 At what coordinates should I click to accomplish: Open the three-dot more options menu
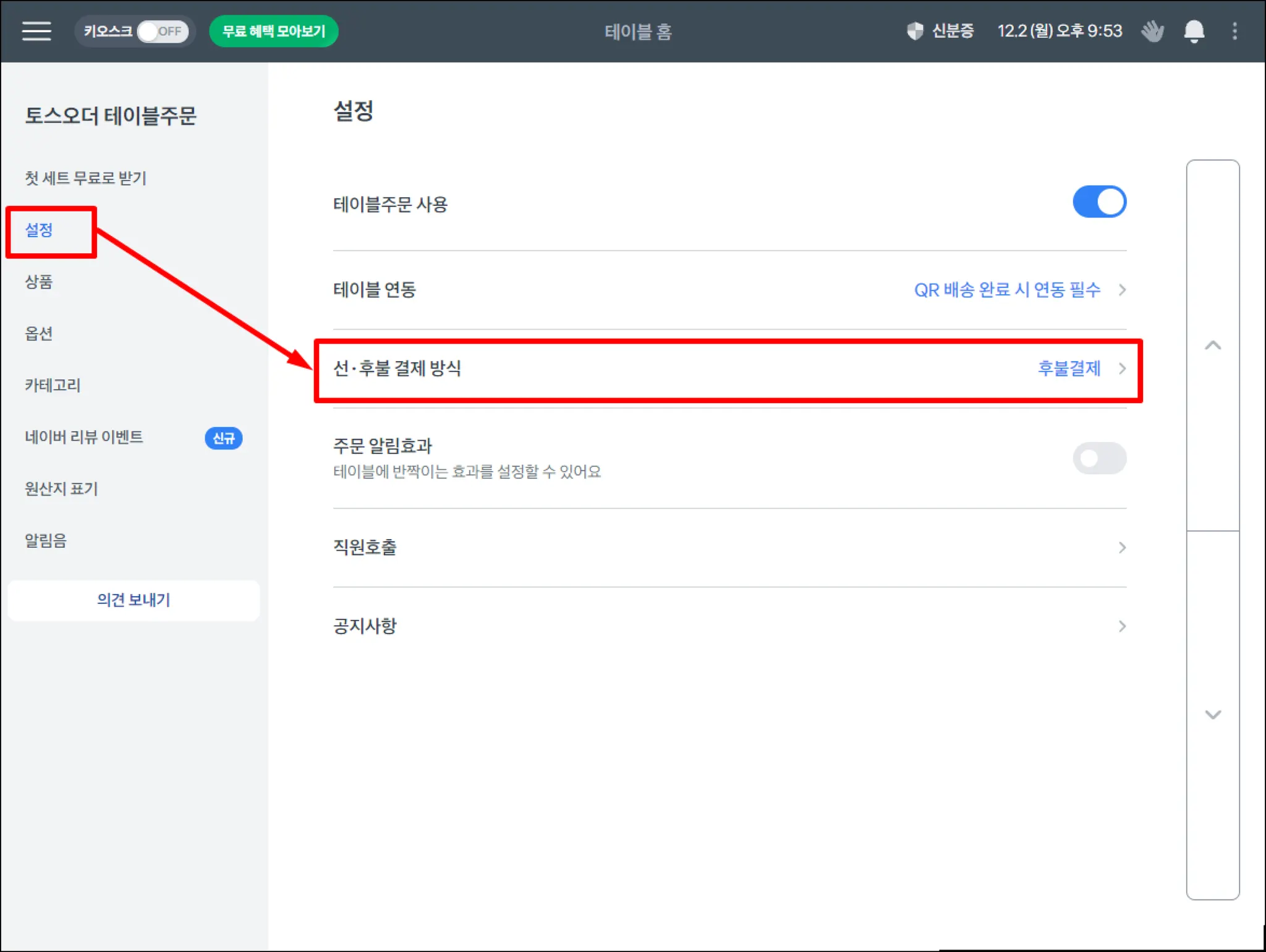pyautogui.click(x=1234, y=31)
